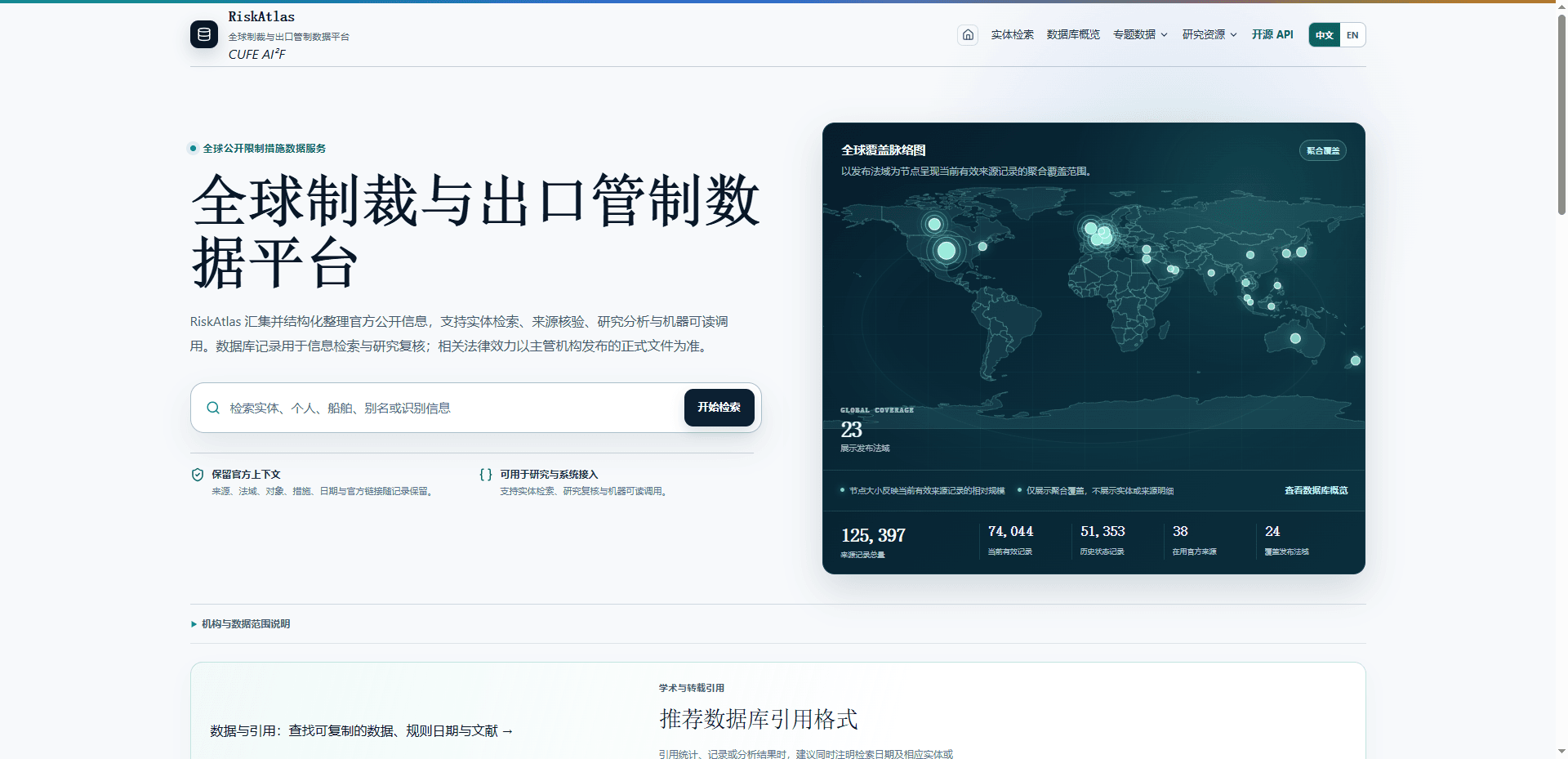1568x759 pixels.
Task: Click the 查看数据库概览 link
Action: click(1316, 491)
